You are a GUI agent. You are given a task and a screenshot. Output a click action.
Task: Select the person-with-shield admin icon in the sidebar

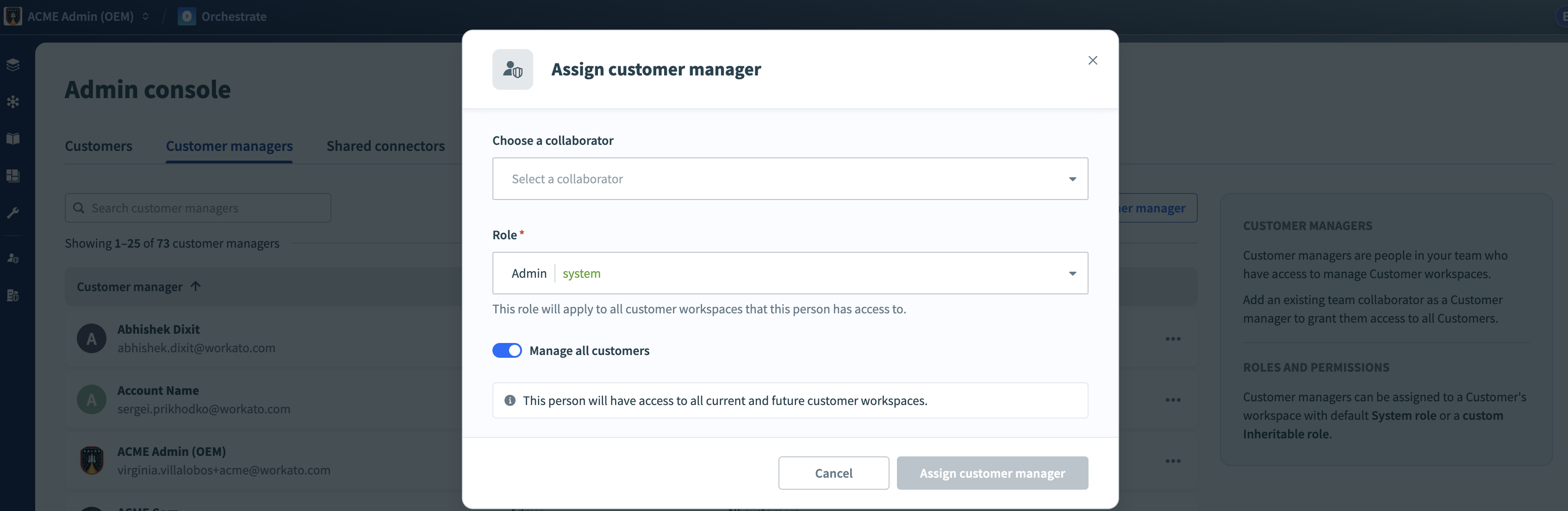point(13,258)
